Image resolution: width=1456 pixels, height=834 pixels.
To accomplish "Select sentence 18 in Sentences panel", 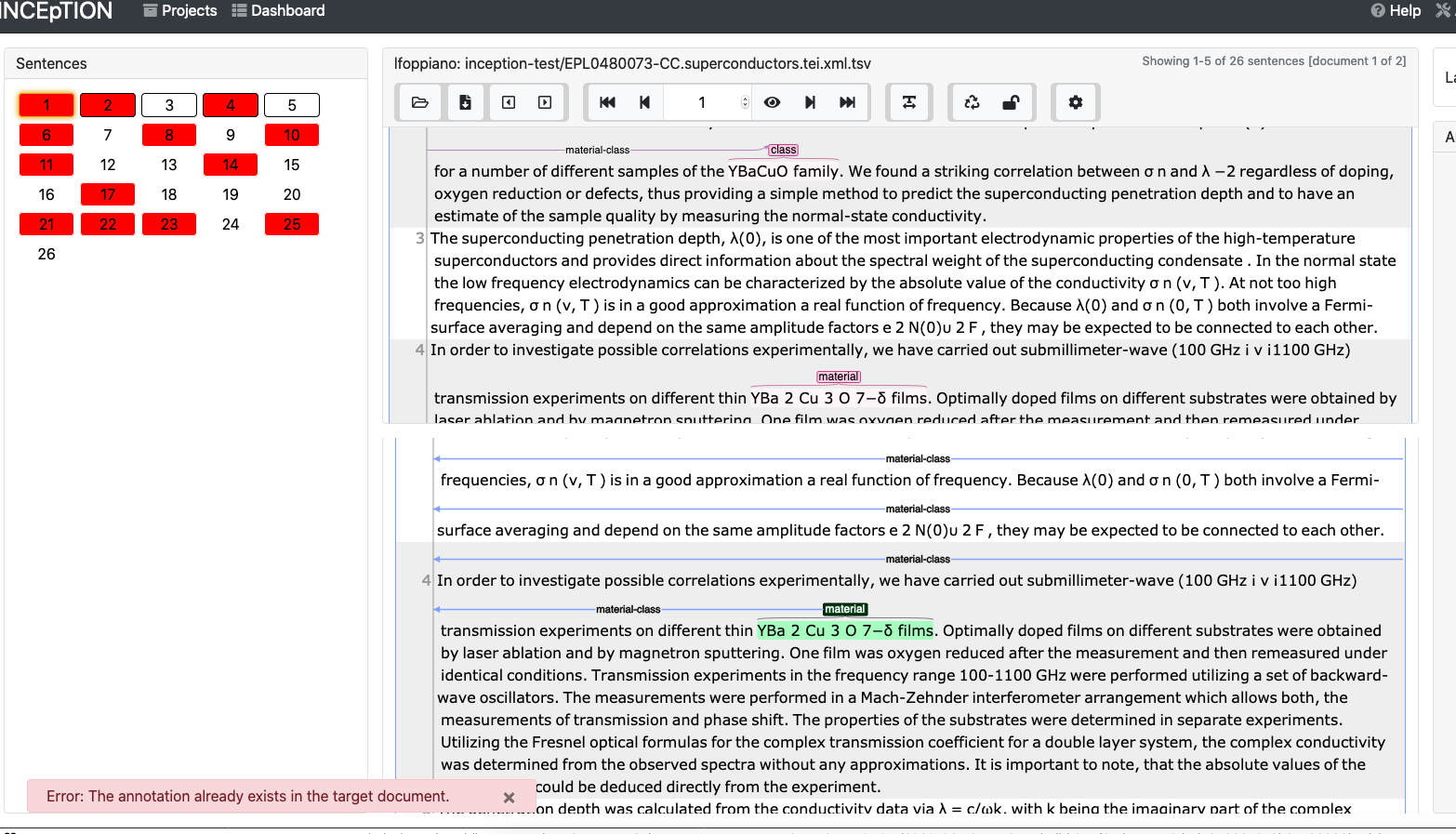I will tap(169, 194).
